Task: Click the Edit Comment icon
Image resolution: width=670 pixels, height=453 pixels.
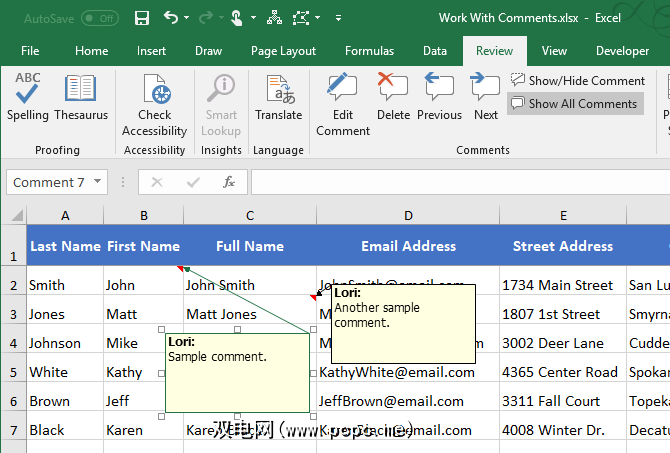Action: coord(343,104)
